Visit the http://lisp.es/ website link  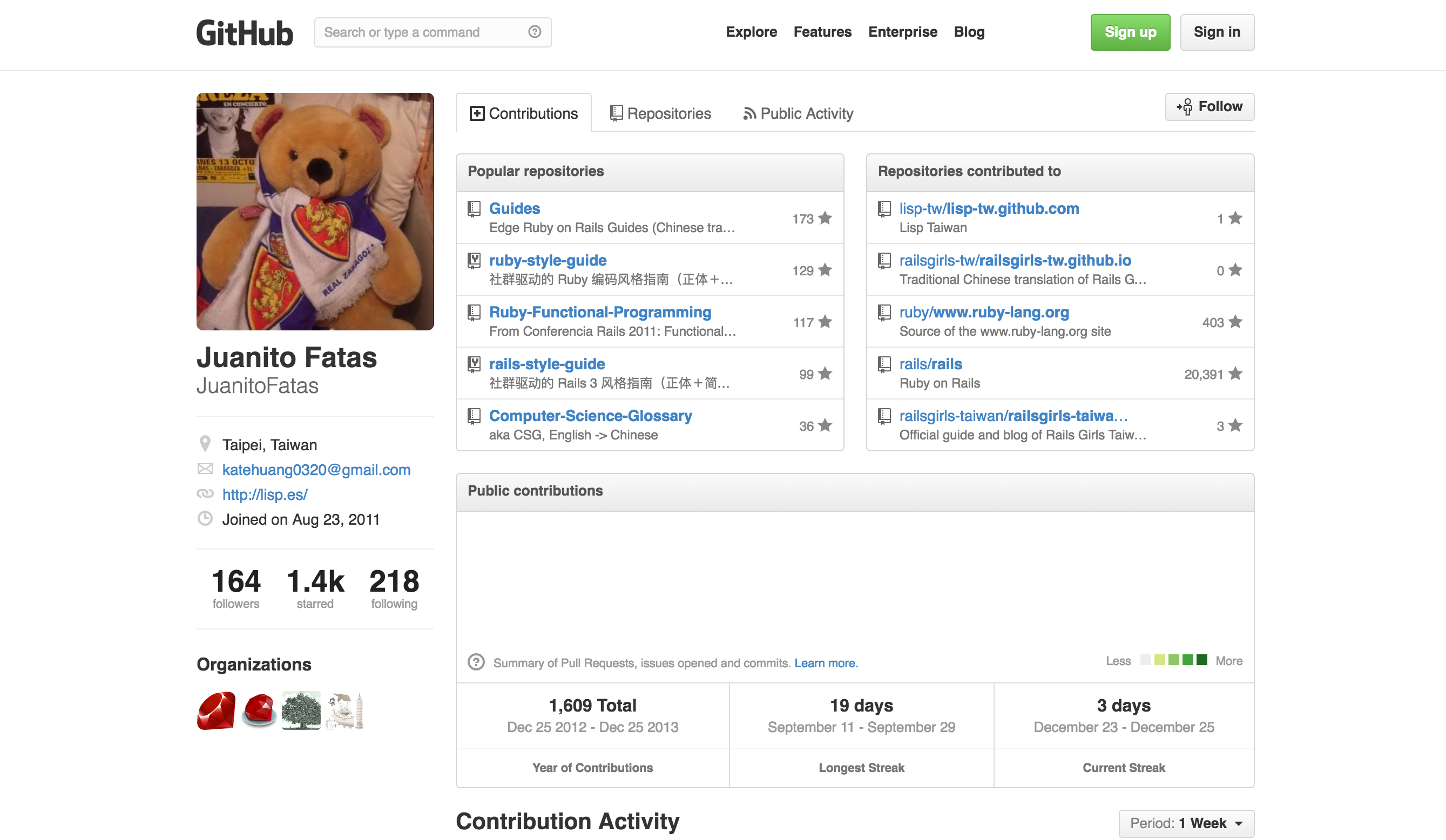pyautogui.click(x=265, y=494)
